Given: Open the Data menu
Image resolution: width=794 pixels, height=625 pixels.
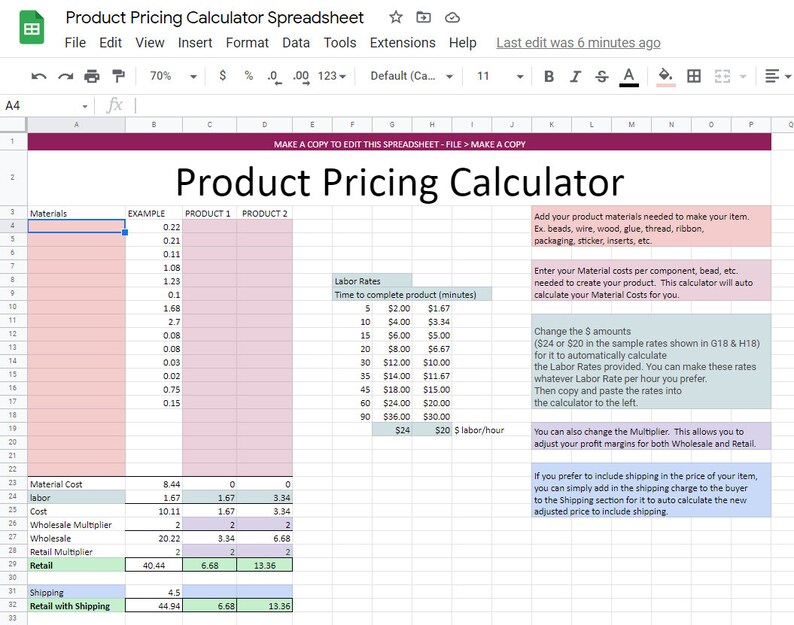Looking at the screenshot, I should pos(296,43).
